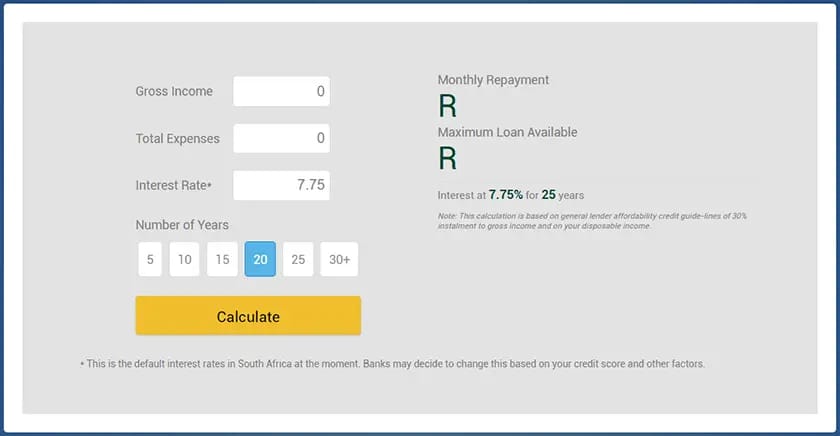Focus the Total Expenses input box

point(281,138)
